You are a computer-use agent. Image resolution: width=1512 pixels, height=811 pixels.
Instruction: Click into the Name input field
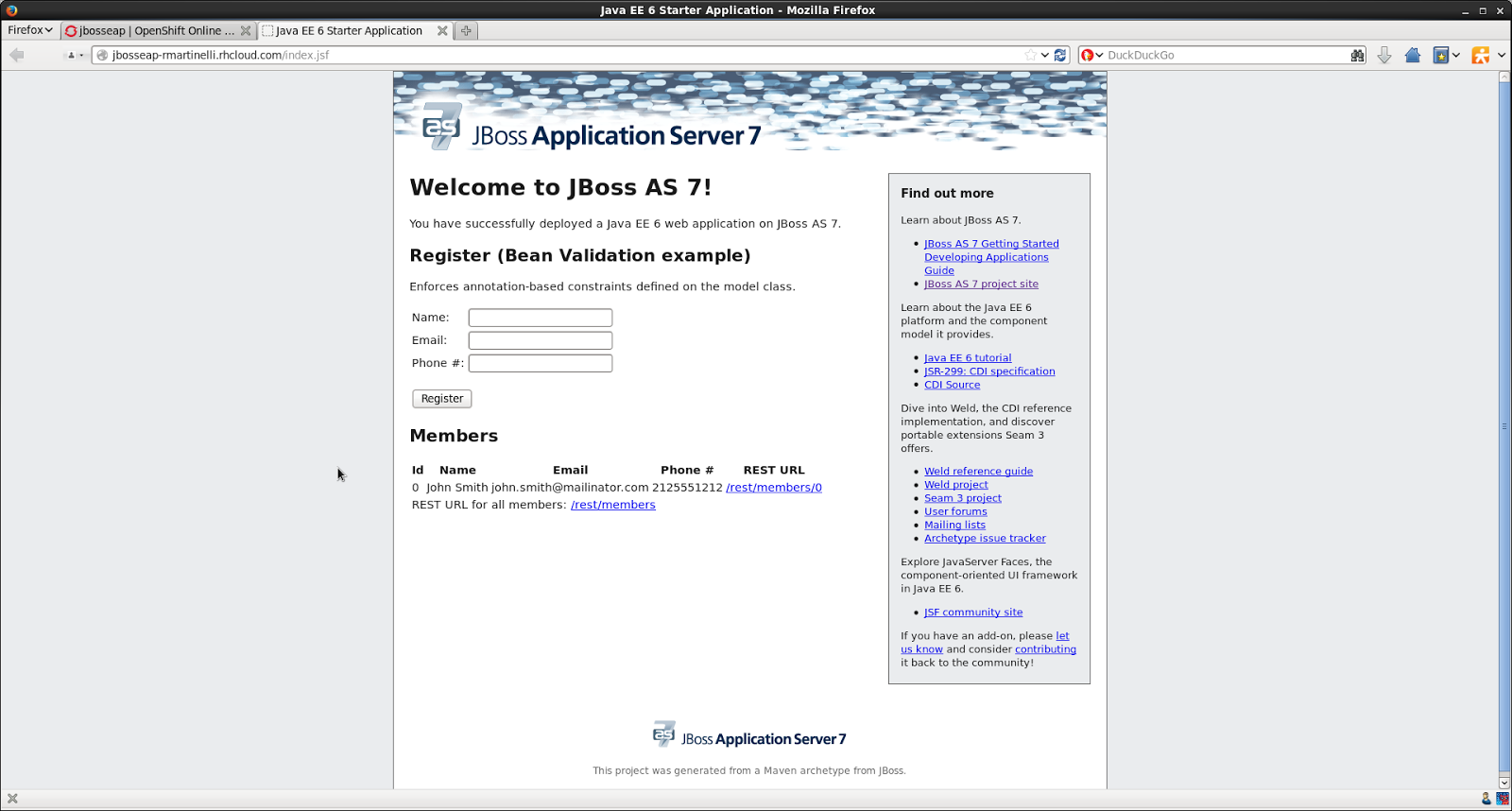541,318
